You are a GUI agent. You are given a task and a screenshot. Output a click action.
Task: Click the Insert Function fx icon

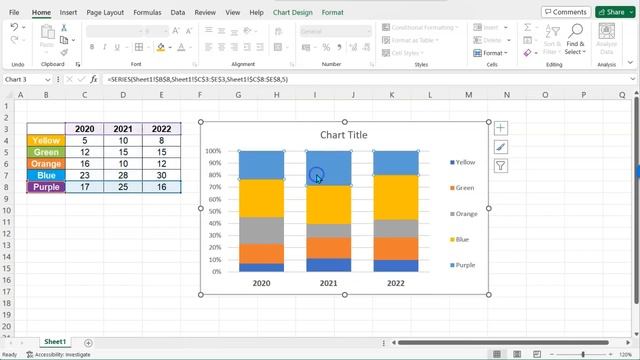(x=93, y=79)
